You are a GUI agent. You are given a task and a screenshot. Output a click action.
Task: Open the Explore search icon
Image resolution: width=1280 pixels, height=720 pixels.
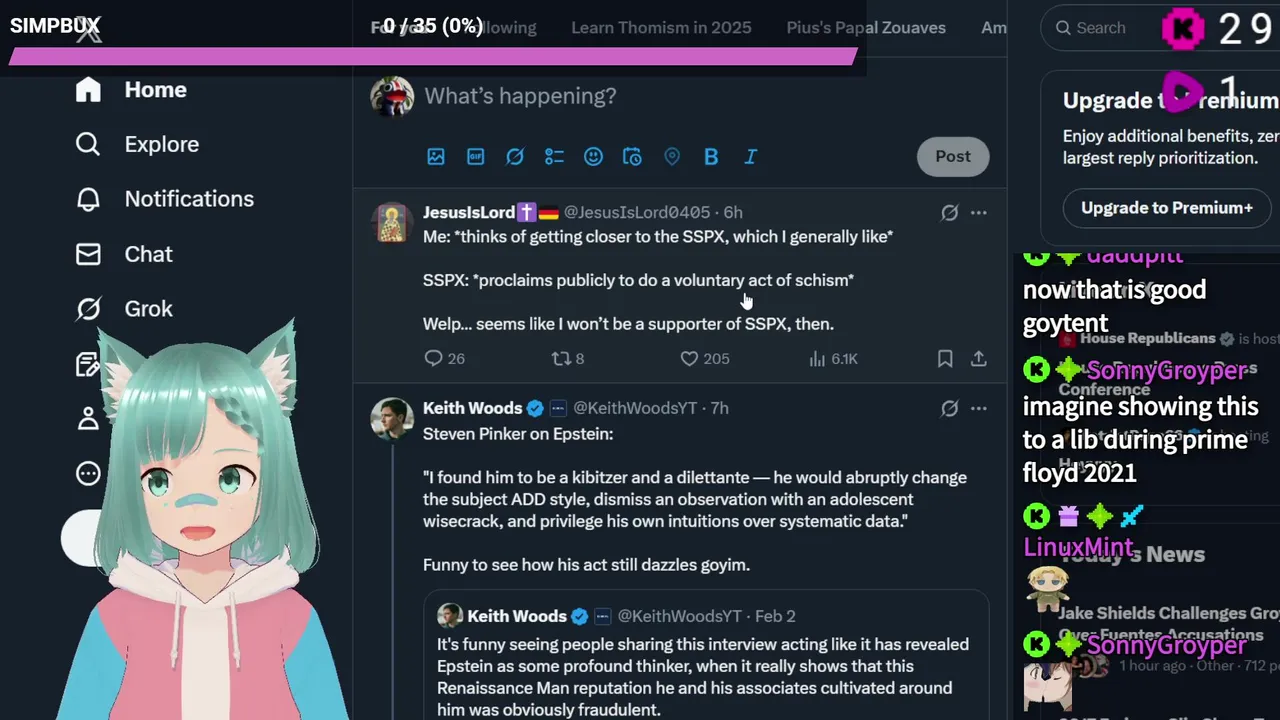(x=88, y=144)
